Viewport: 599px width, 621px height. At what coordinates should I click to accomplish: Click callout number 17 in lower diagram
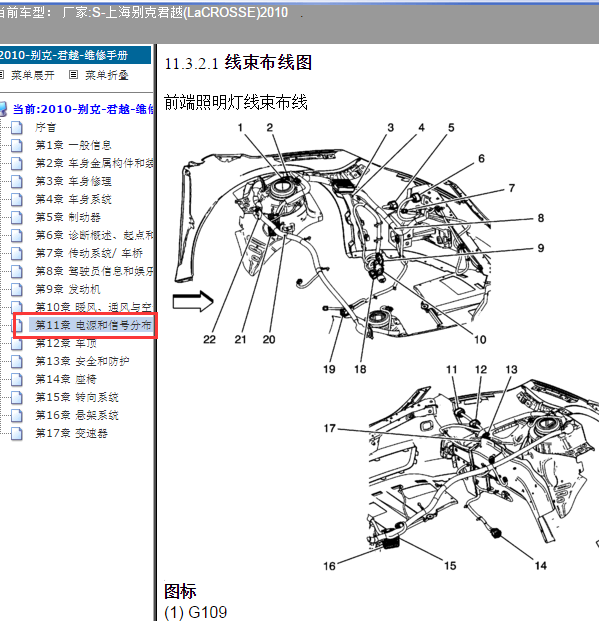(x=330, y=428)
